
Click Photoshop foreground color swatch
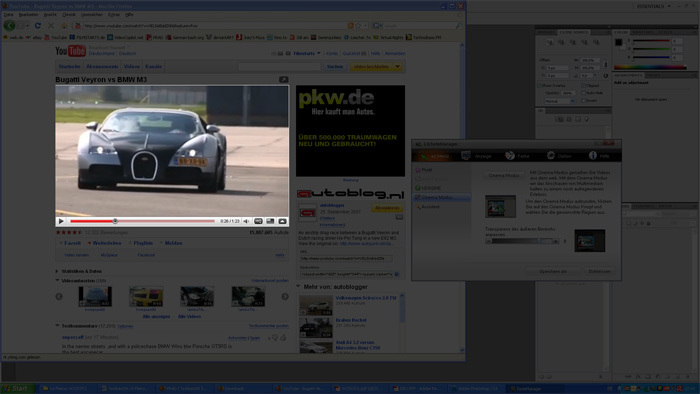[618, 42]
